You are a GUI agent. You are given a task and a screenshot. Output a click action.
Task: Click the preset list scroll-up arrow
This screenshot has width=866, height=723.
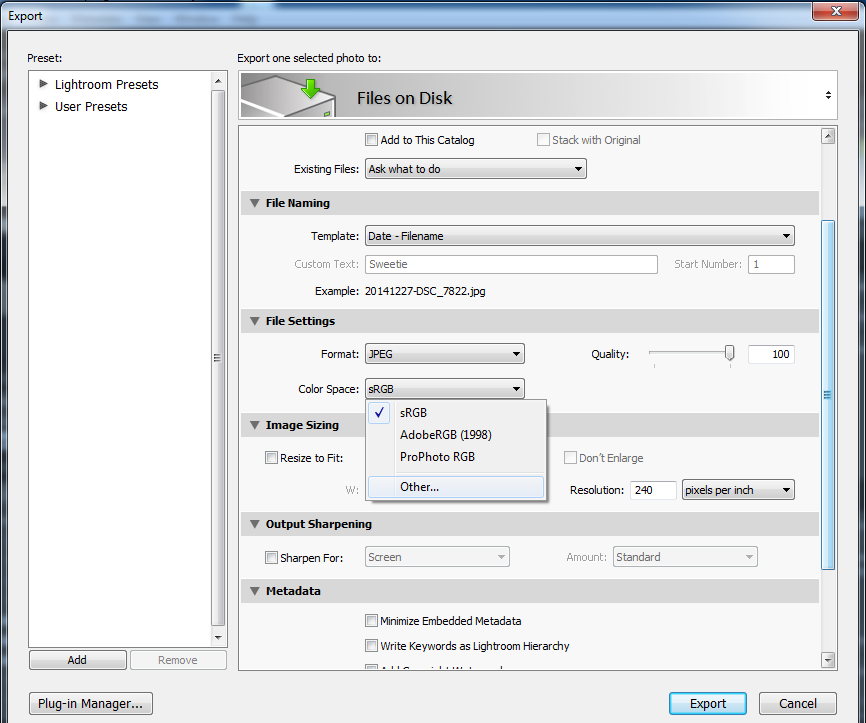(218, 81)
